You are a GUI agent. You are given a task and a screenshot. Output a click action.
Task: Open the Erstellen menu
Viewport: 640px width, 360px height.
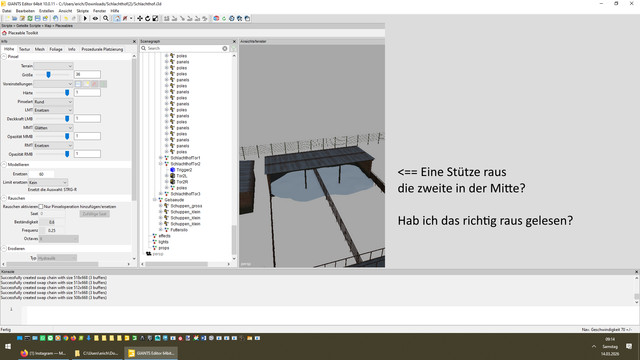pyautogui.click(x=47, y=11)
